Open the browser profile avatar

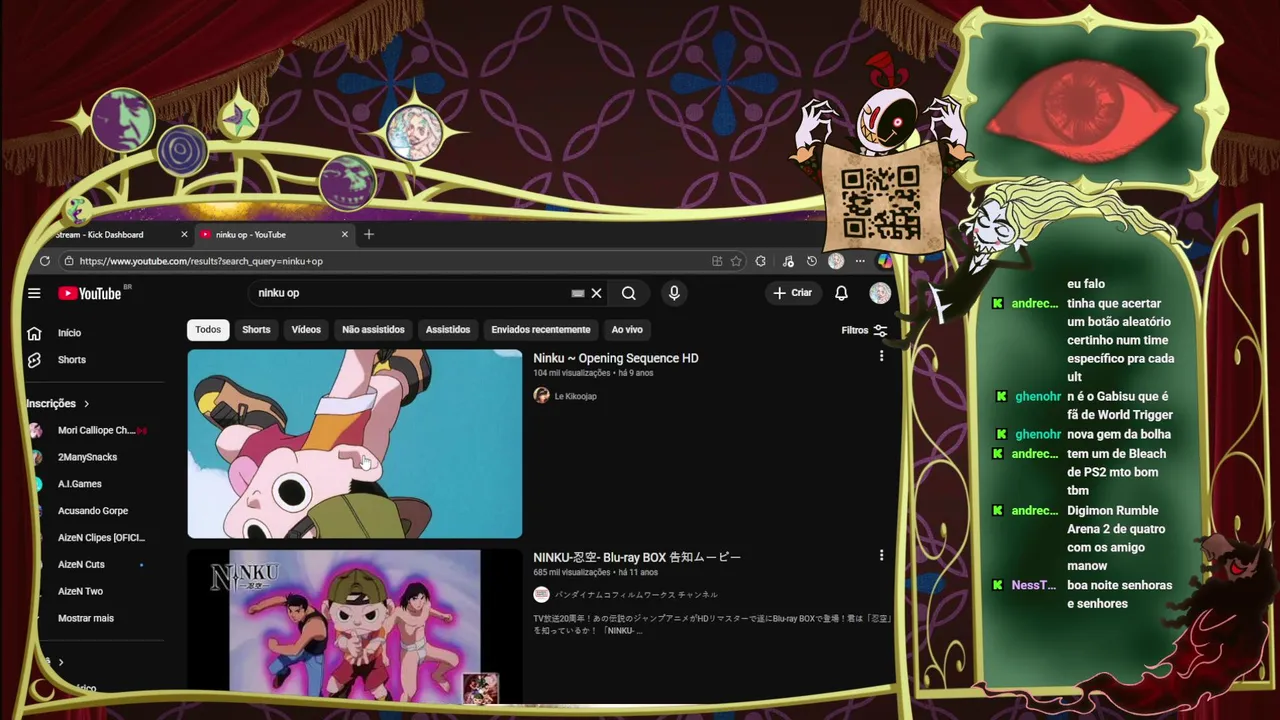(836, 261)
